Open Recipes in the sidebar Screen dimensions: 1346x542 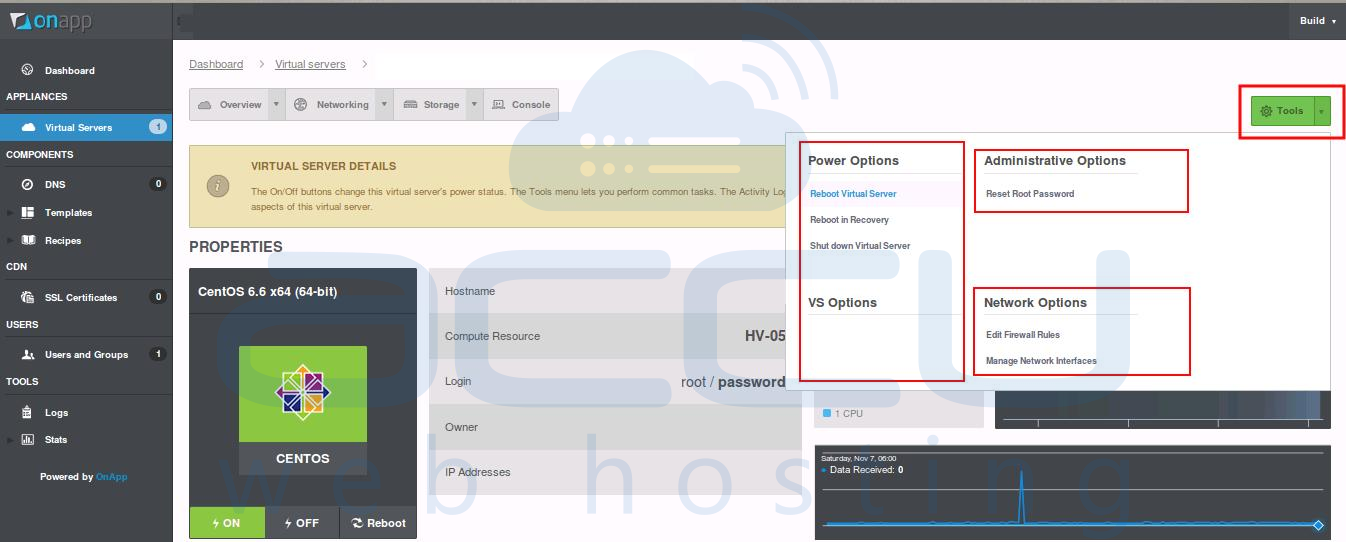coord(63,241)
